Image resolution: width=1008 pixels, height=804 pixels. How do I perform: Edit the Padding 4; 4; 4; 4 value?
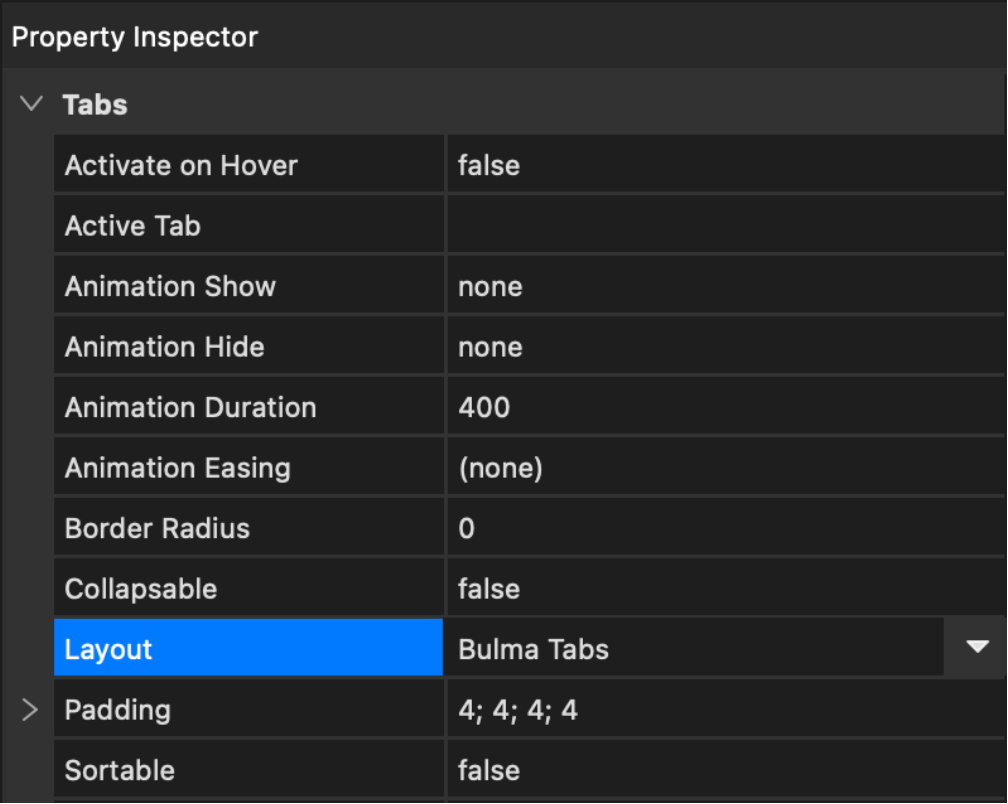pos(518,710)
